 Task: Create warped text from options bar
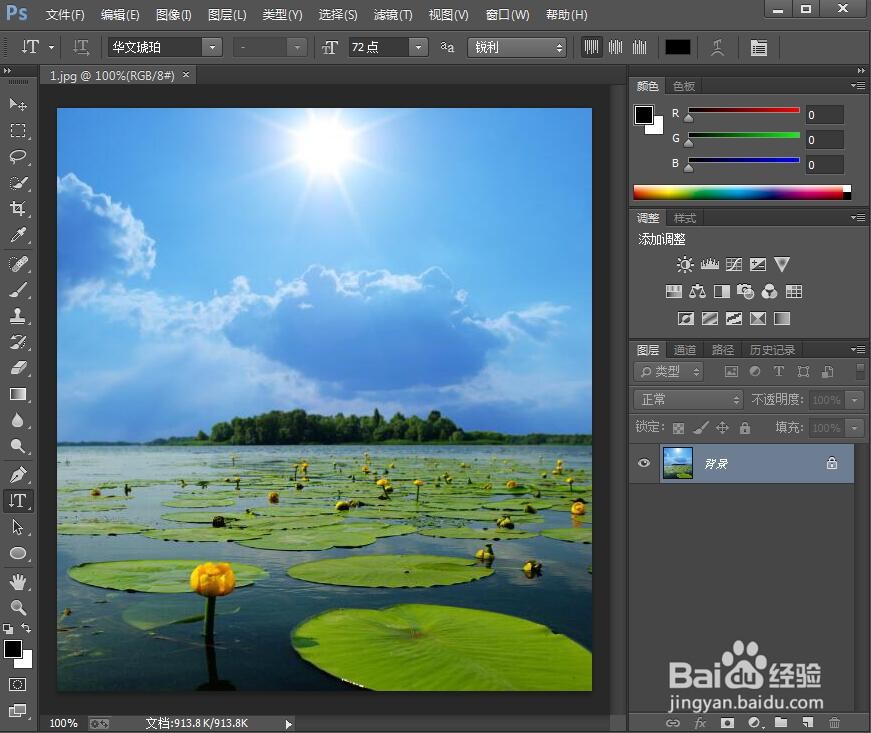pos(717,48)
